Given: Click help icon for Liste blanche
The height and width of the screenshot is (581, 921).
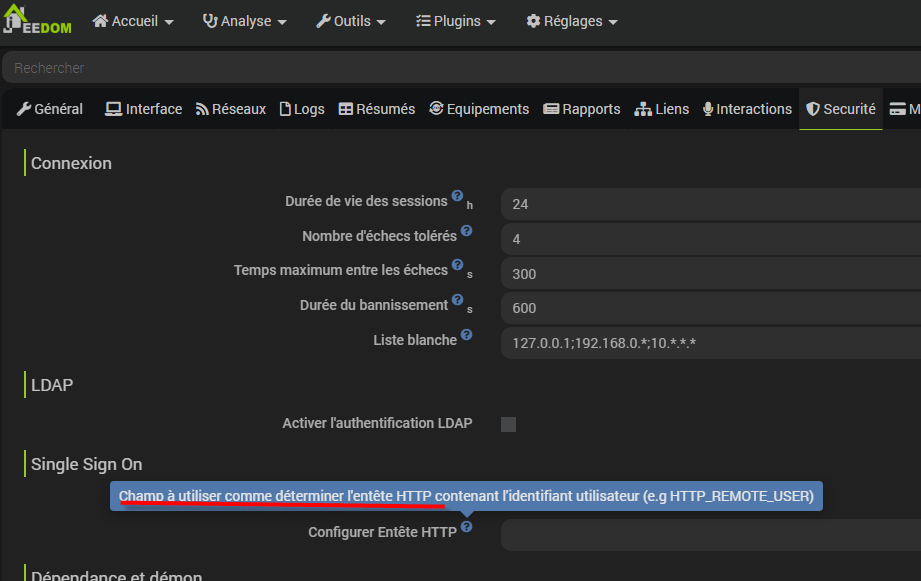Looking at the screenshot, I should coord(466,334).
